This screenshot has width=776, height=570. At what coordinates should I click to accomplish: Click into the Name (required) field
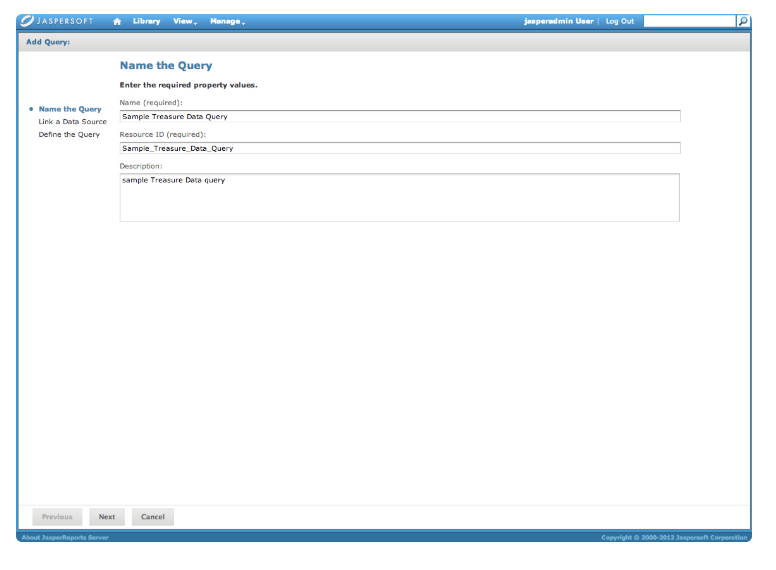click(x=399, y=116)
